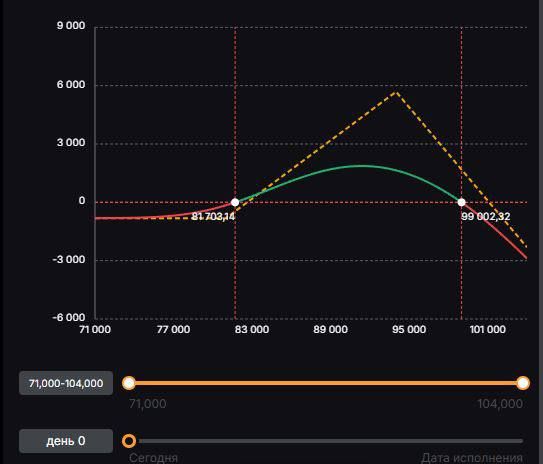Click the Сегодня label under the day slider
Screen dimensions: 543x464
coord(153,458)
